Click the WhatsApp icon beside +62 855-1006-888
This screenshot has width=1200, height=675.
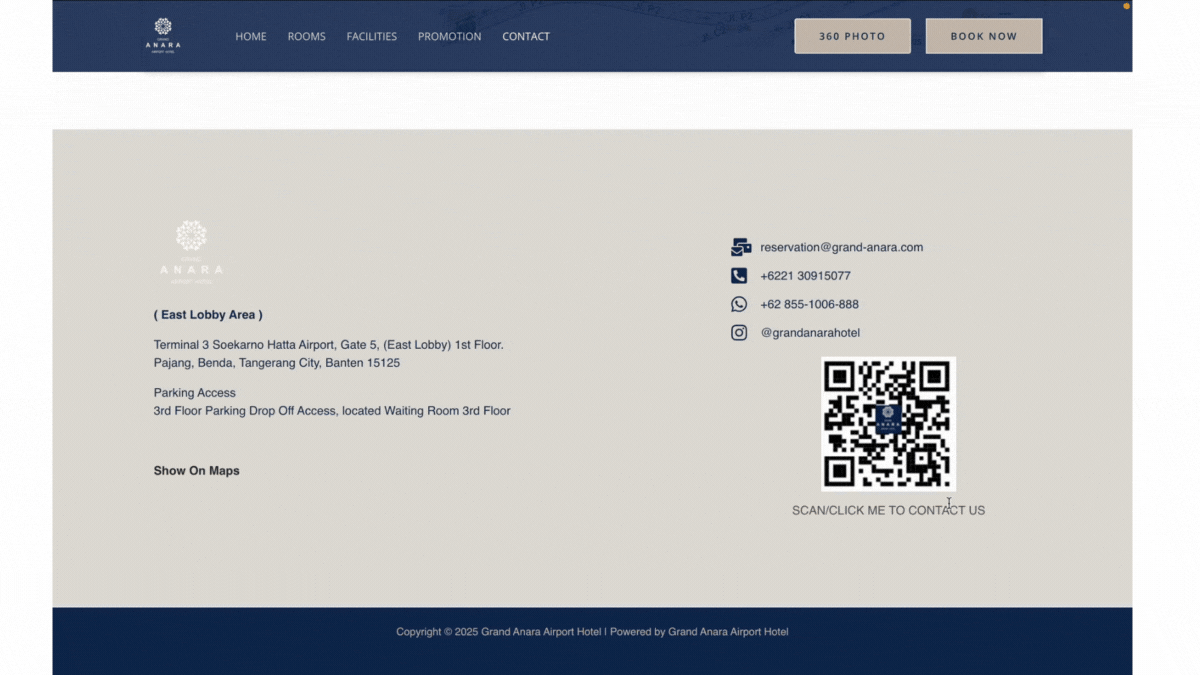pyautogui.click(x=739, y=304)
